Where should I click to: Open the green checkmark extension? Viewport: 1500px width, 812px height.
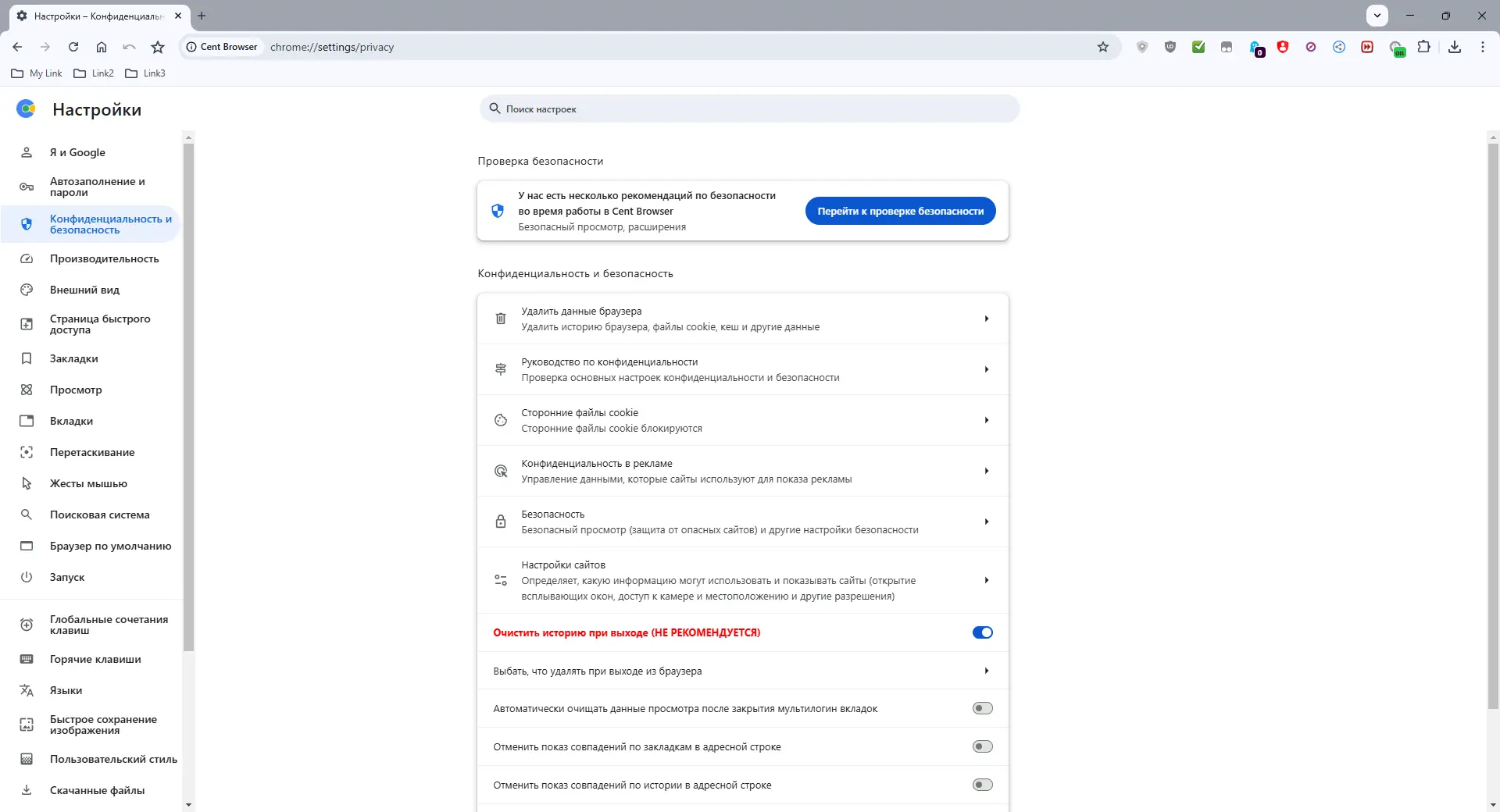coord(1198,47)
